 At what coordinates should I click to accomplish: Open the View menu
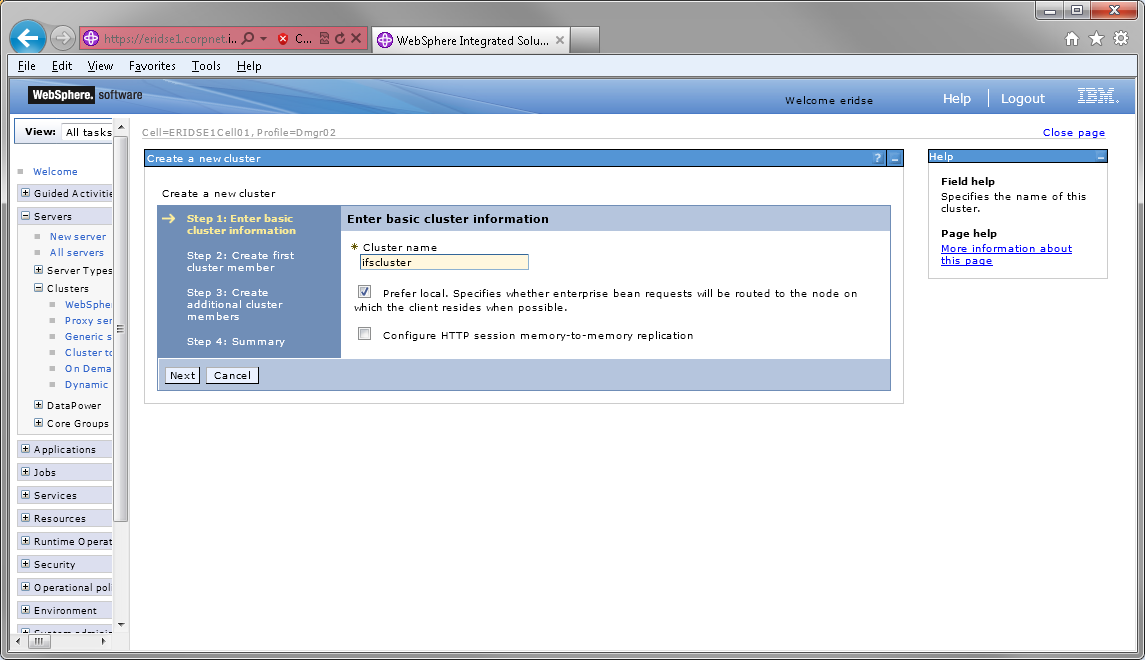point(100,66)
